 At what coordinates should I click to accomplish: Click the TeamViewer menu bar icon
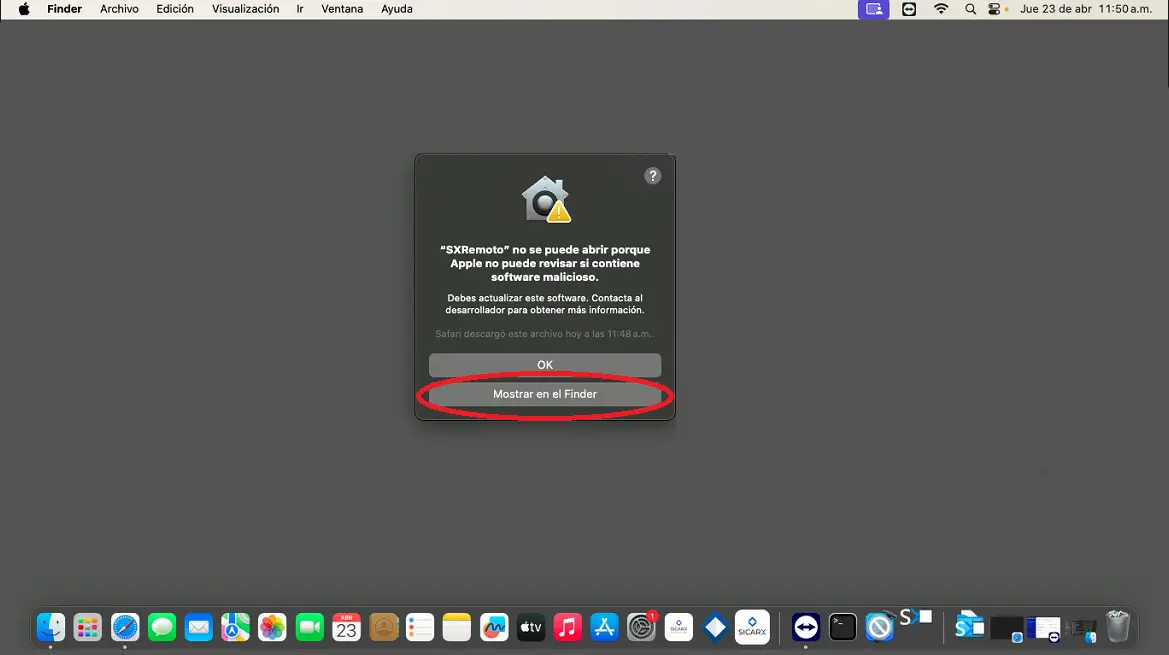coord(909,9)
